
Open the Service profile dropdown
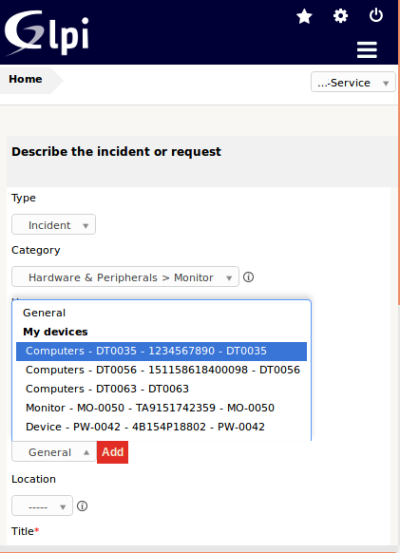353,82
